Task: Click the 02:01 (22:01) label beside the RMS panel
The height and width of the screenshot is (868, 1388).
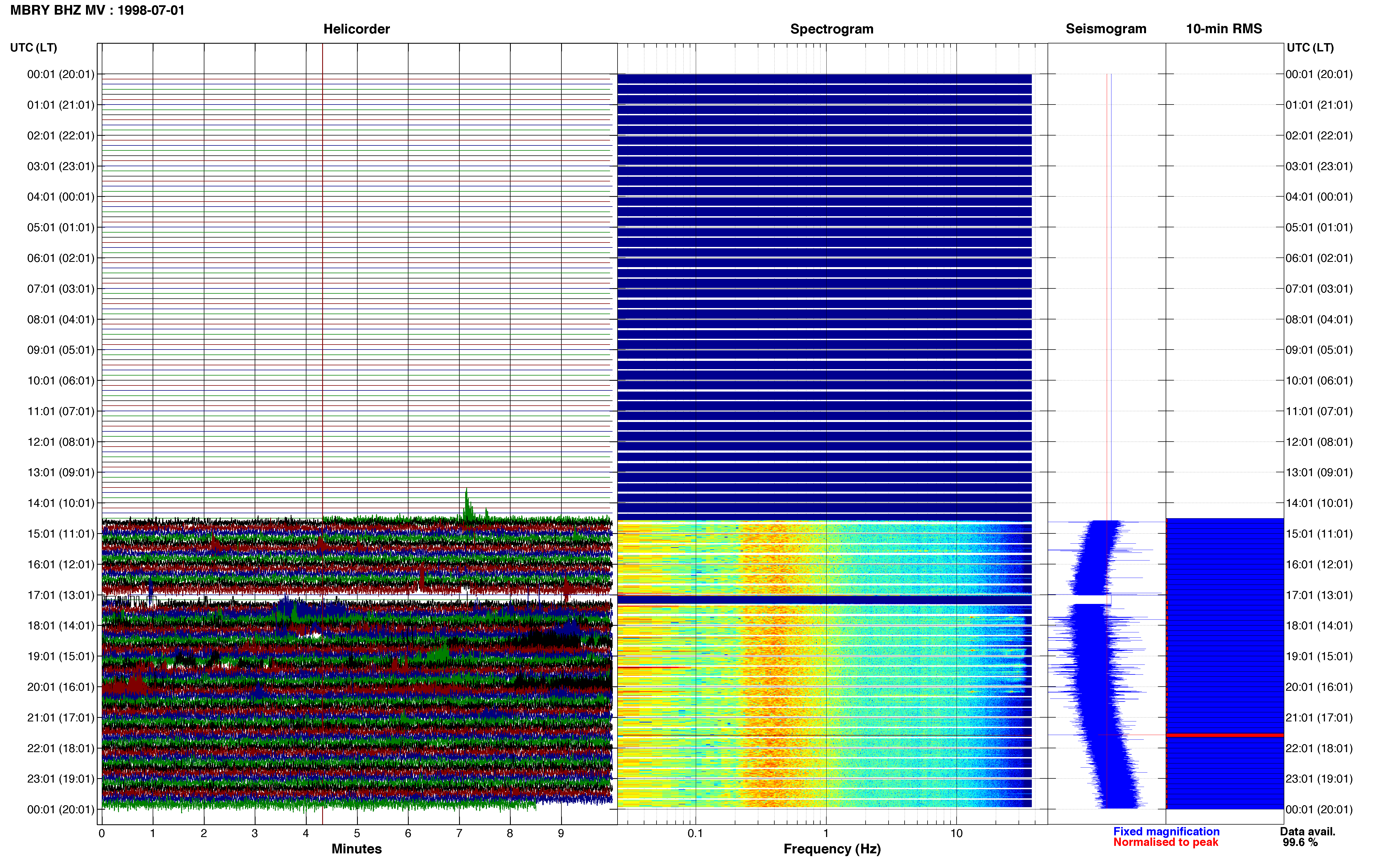Action: pyautogui.click(x=1319, y=135)
